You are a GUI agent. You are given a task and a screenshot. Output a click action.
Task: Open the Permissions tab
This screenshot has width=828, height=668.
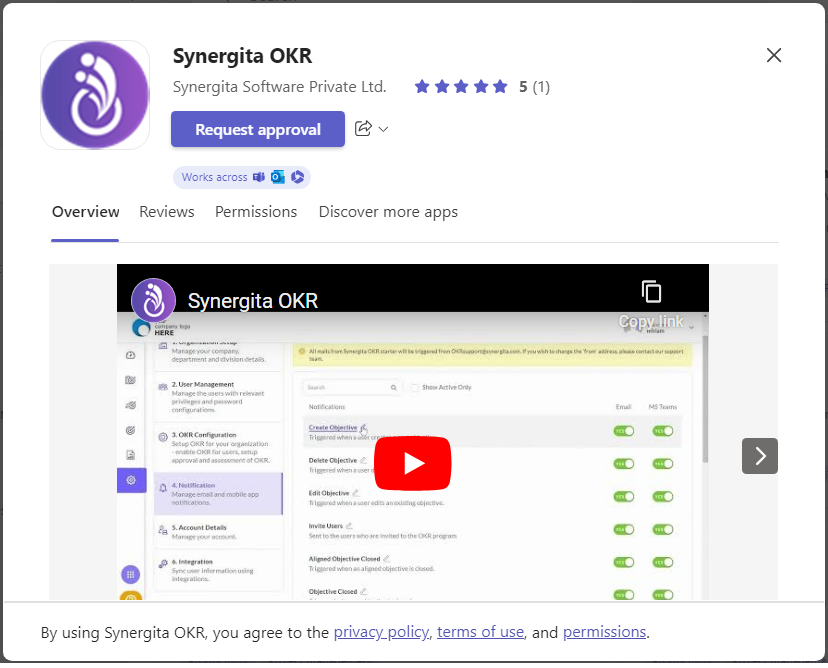coord(256,212)
